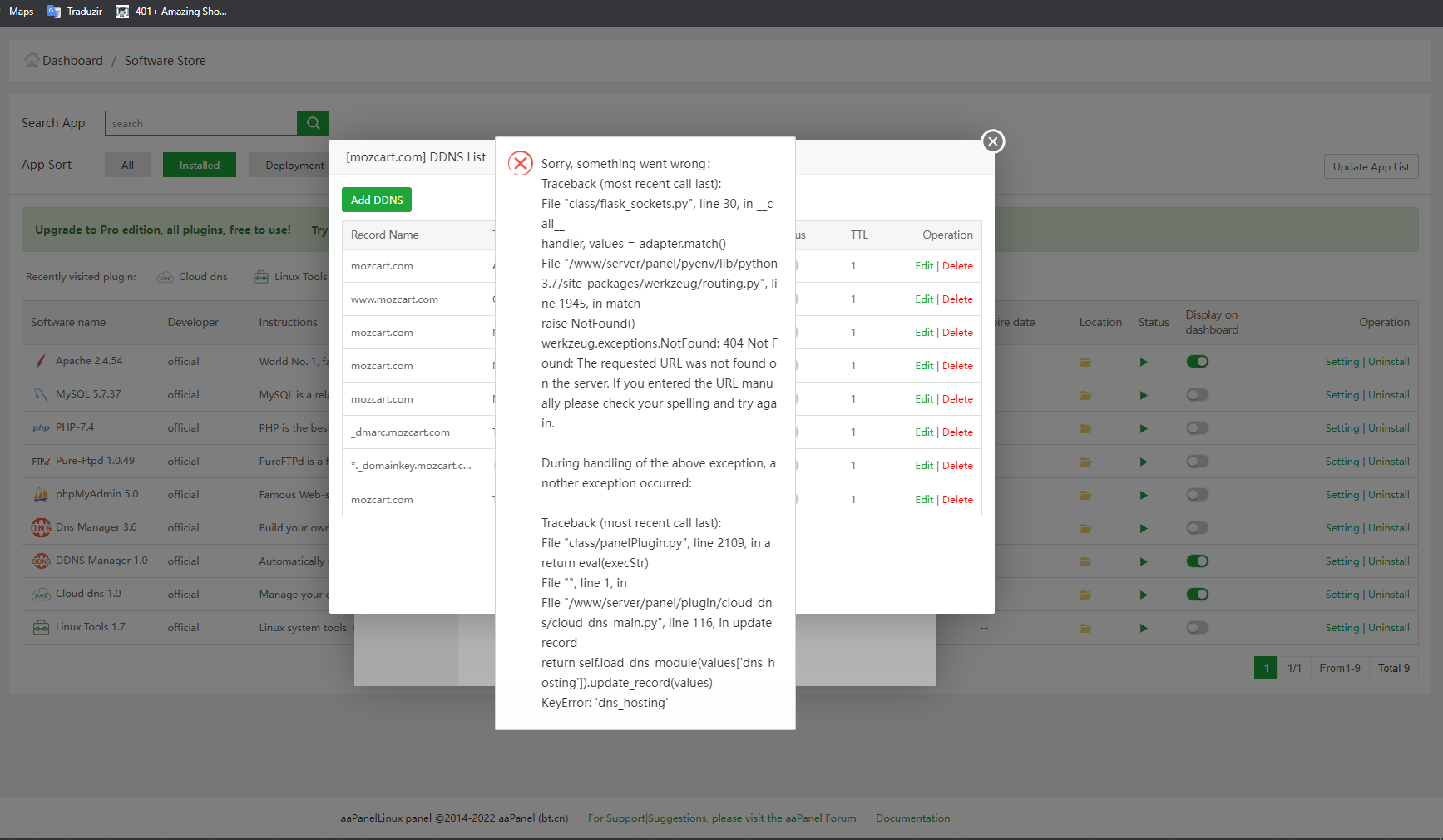Screen dimensions: 1443x840
Task: Open the Pure-Ftpd location folder
Action: (1085, 462)
